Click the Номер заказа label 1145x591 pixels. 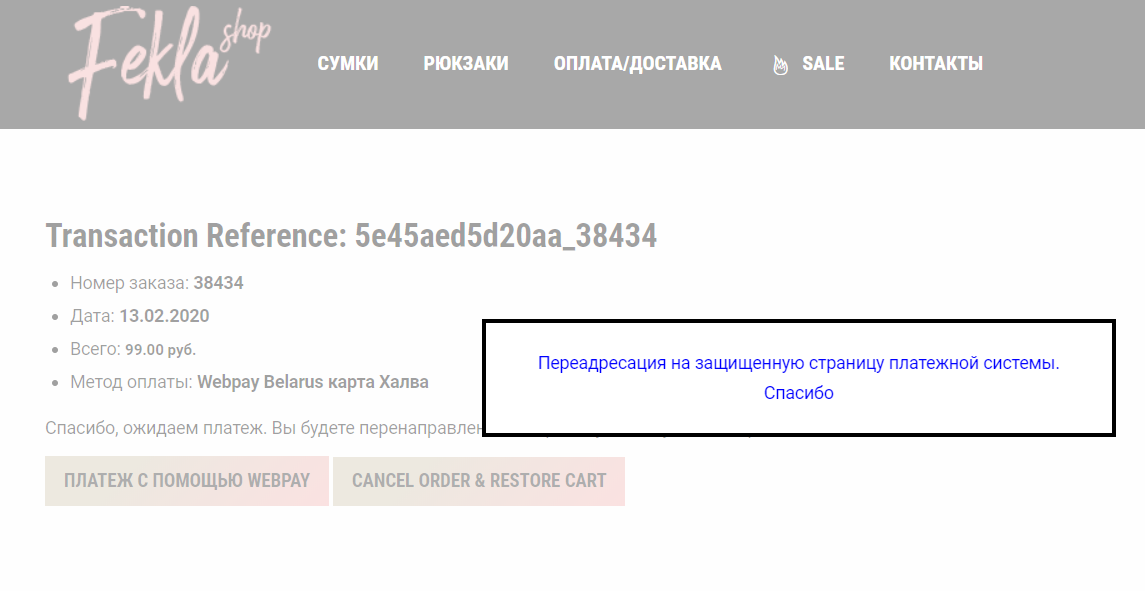point(129,283)
